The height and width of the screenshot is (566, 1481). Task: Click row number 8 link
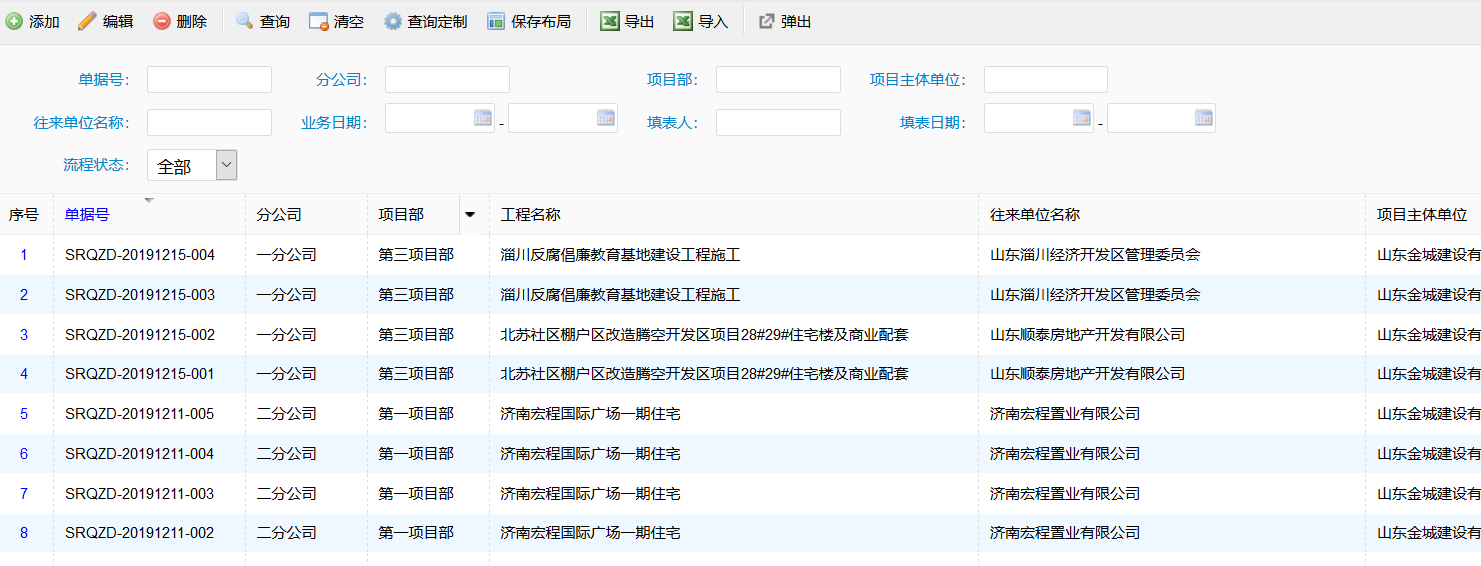coord(24,533)
